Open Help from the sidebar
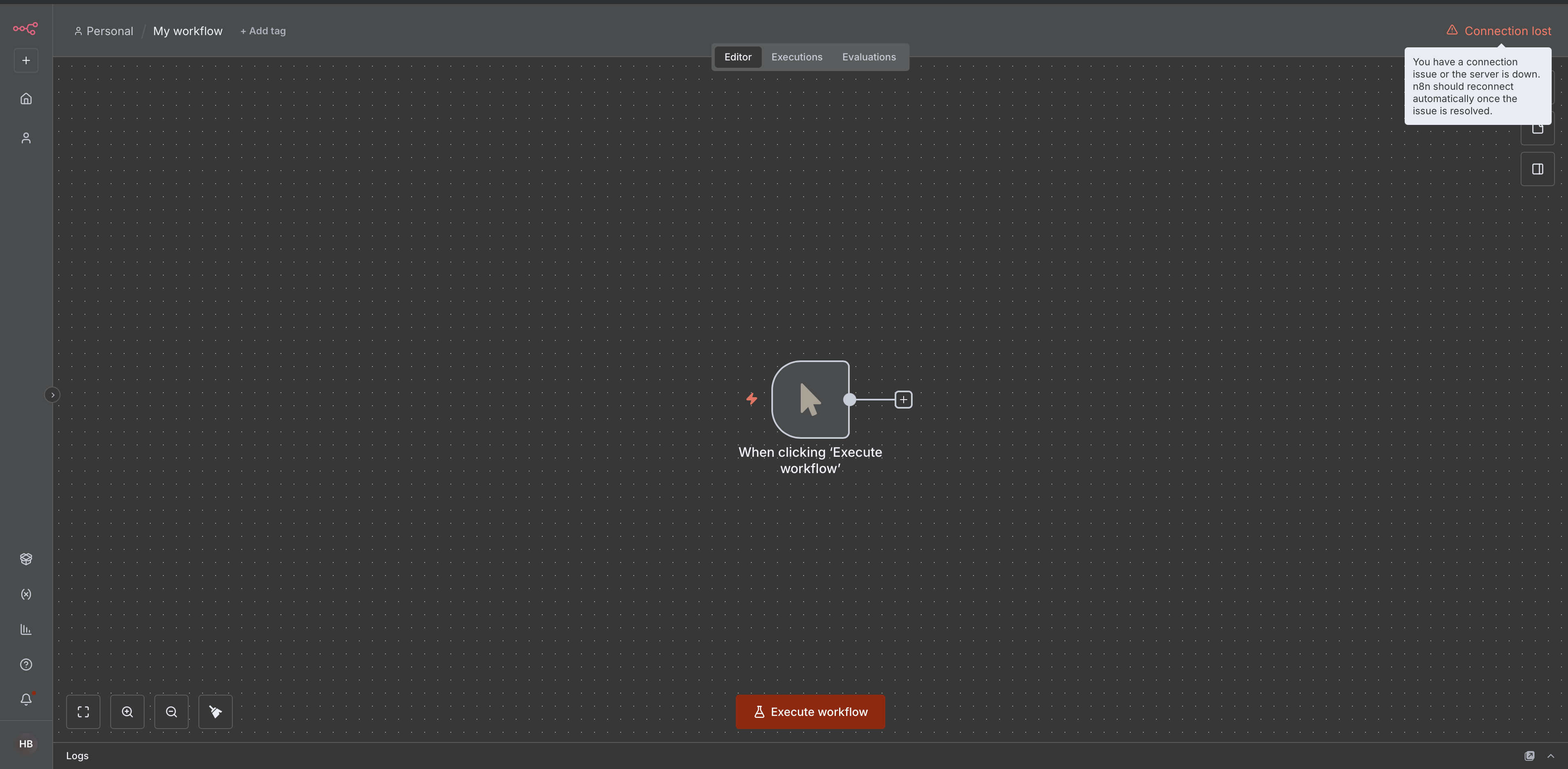This screenshot has width=1568, height=769. point(26,665)
